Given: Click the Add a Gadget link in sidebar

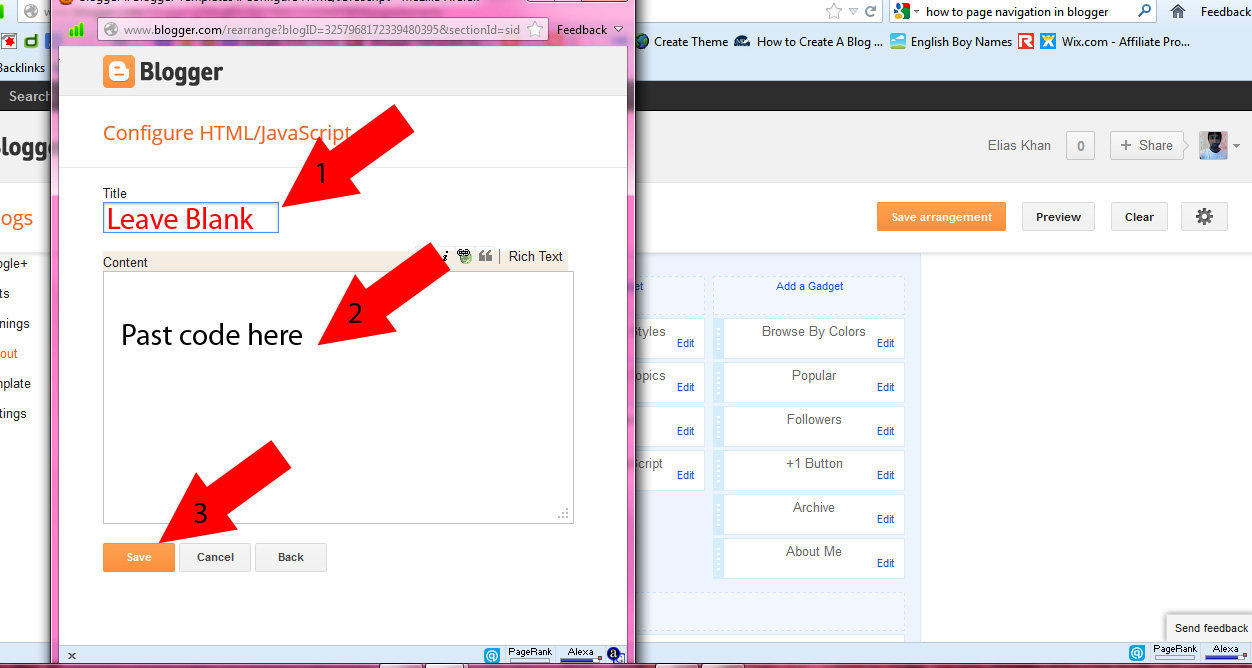Looking at the screenshot, I should click(810, 286).
